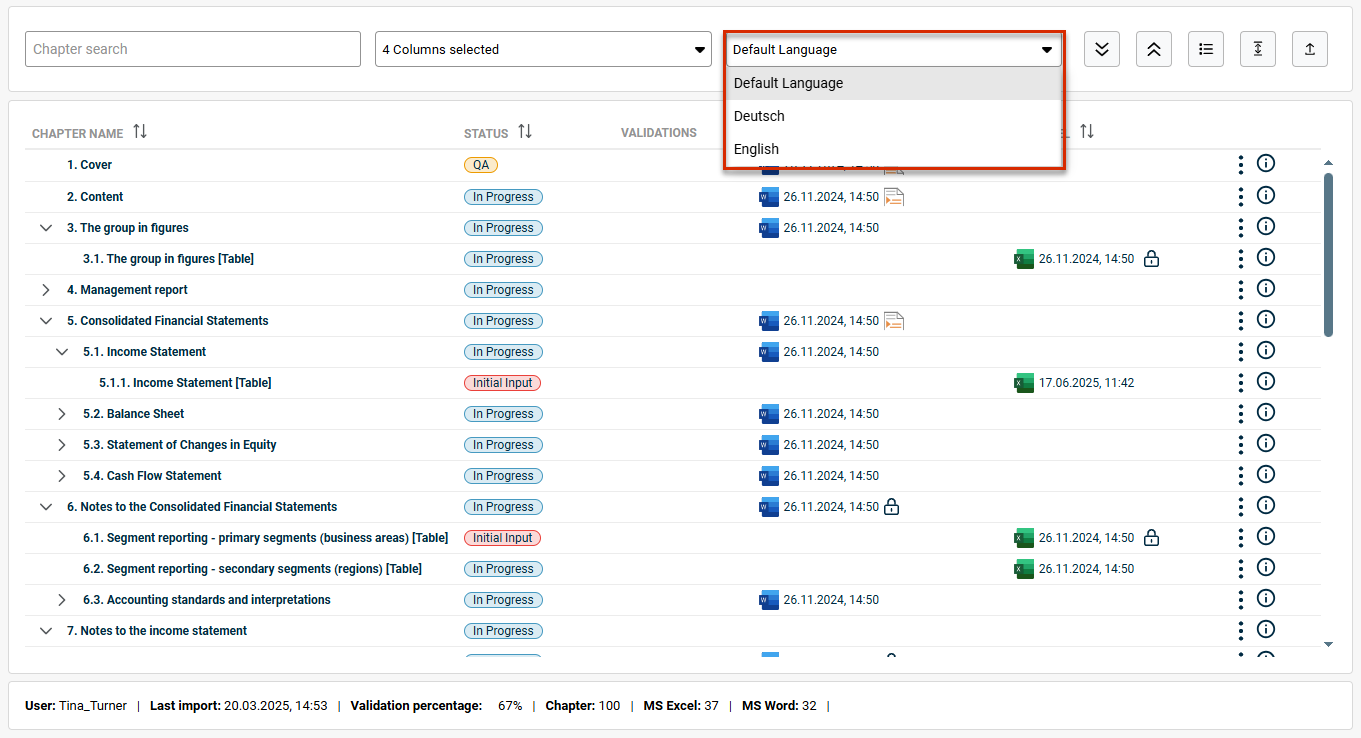Expand 4. Management report chapter
The height and width of the screenshot is (738, 1361).
tap(46, 290)
